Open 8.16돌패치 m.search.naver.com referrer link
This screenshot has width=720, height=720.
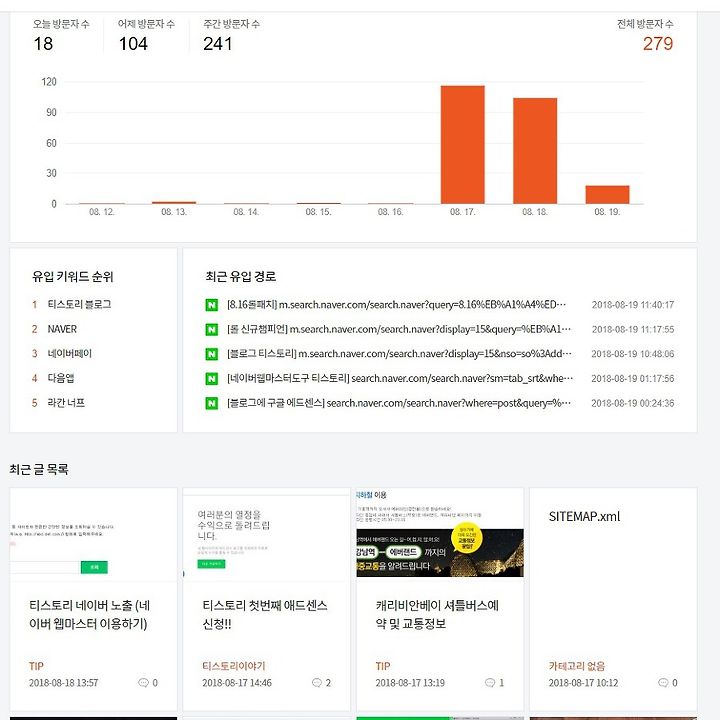point(396,305)
